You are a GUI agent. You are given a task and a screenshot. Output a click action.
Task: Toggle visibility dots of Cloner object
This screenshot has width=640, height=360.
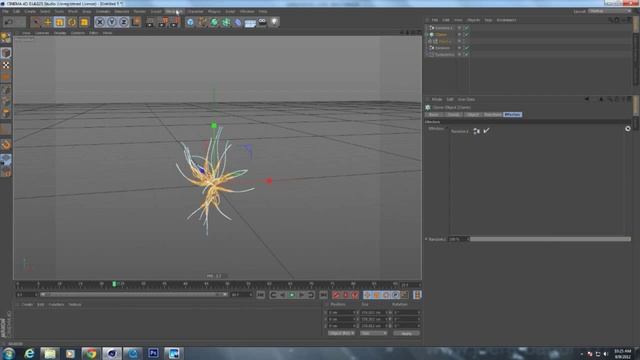pyautogui.click(x=459, y=35)
